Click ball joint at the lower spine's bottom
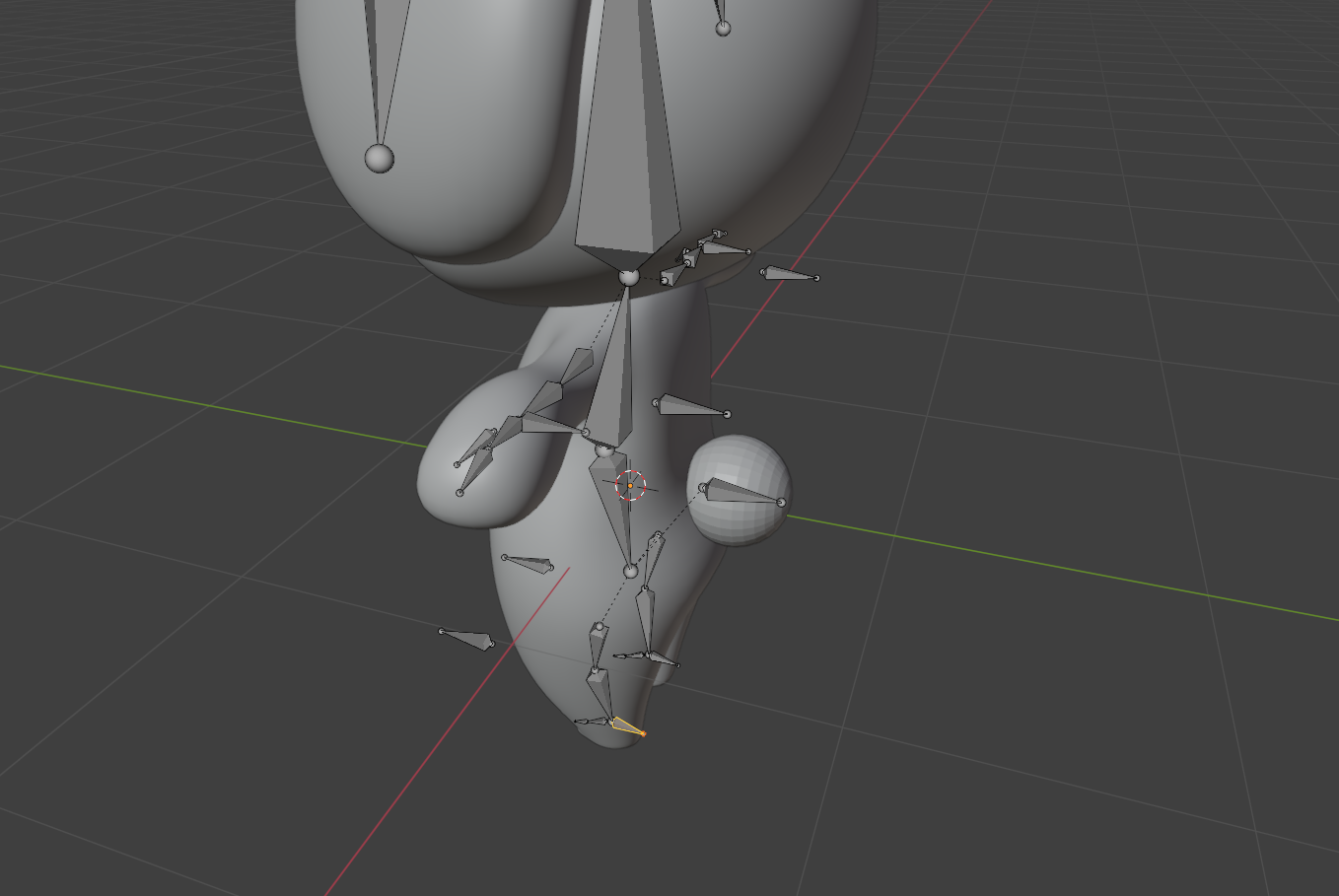 pyautogui.click(x=631, y=571)
